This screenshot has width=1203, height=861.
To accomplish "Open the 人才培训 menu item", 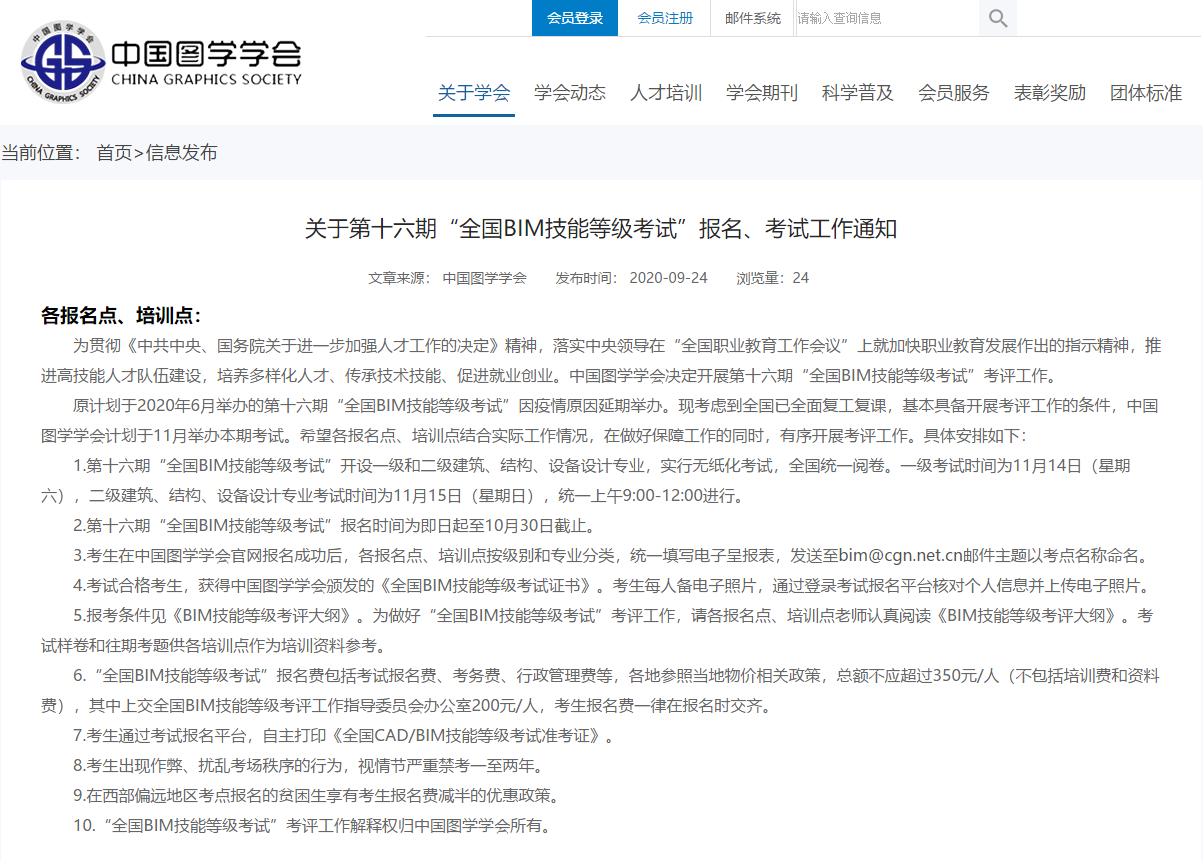I will (666, 93).
